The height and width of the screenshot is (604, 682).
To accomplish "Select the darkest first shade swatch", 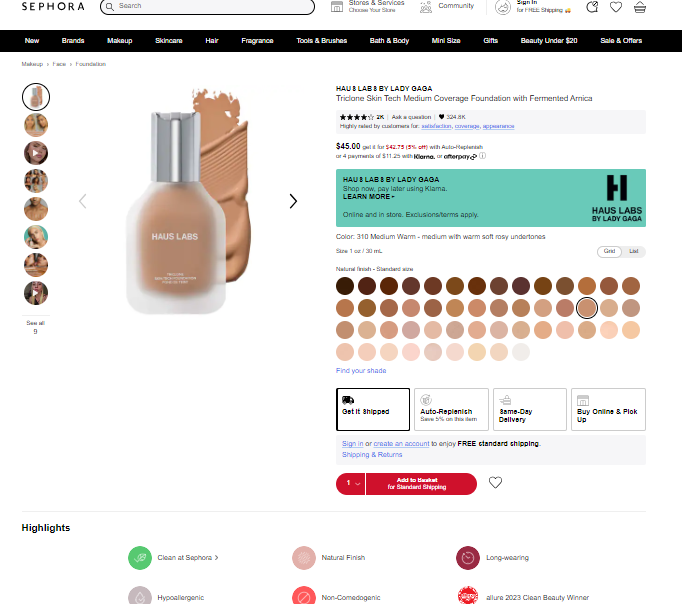I will [345, 286].
